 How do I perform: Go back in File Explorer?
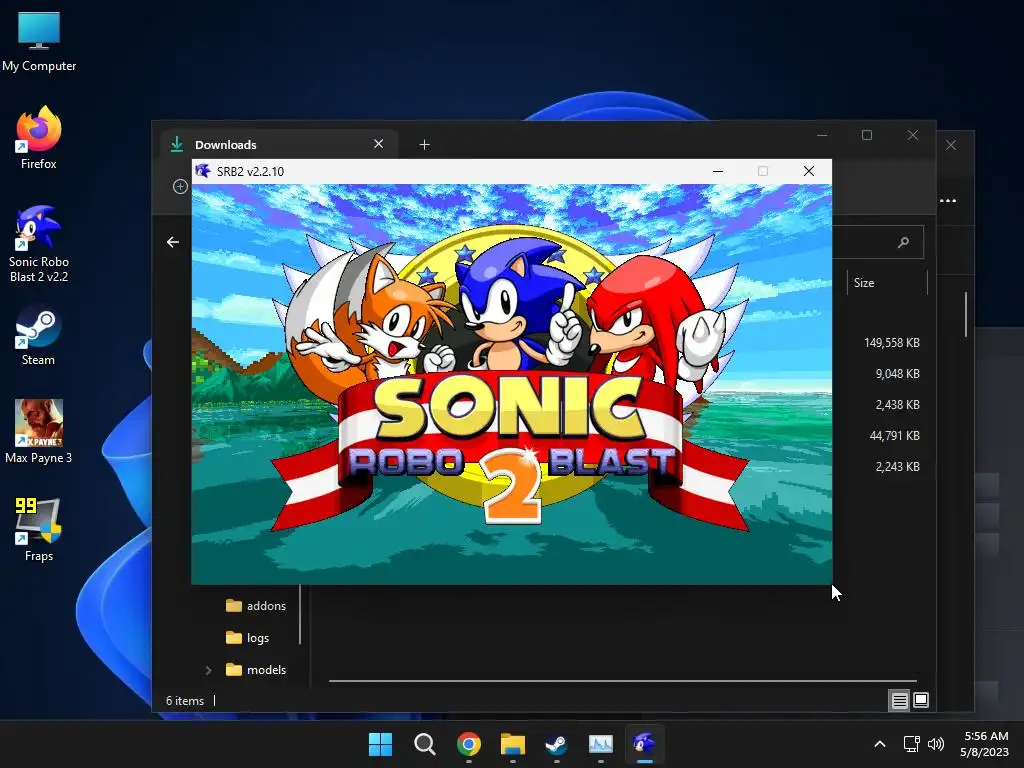[x=172, y=242]
